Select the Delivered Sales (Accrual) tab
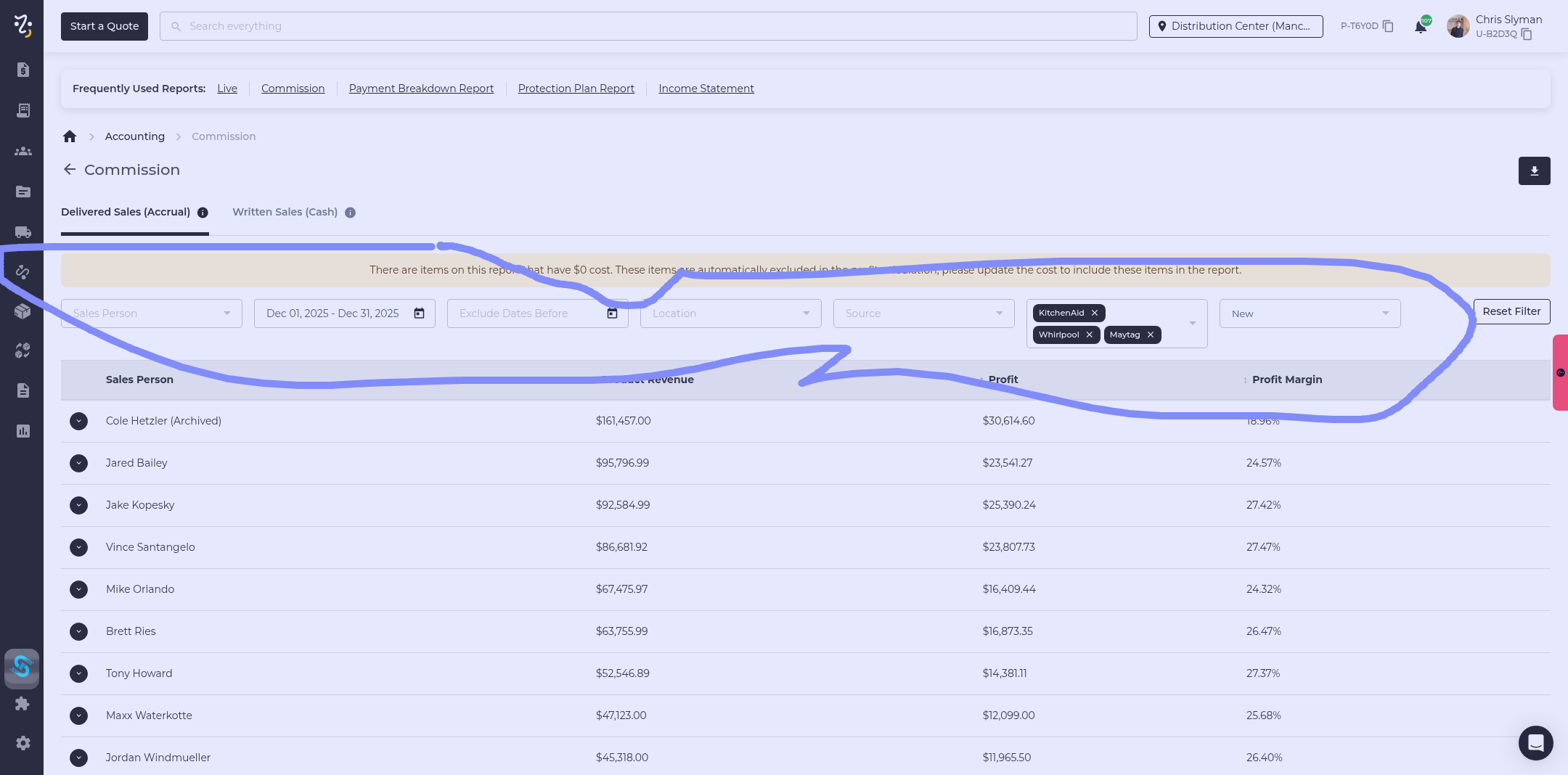The height and width of the screenshot is (775, 1568). pos(126,212)
